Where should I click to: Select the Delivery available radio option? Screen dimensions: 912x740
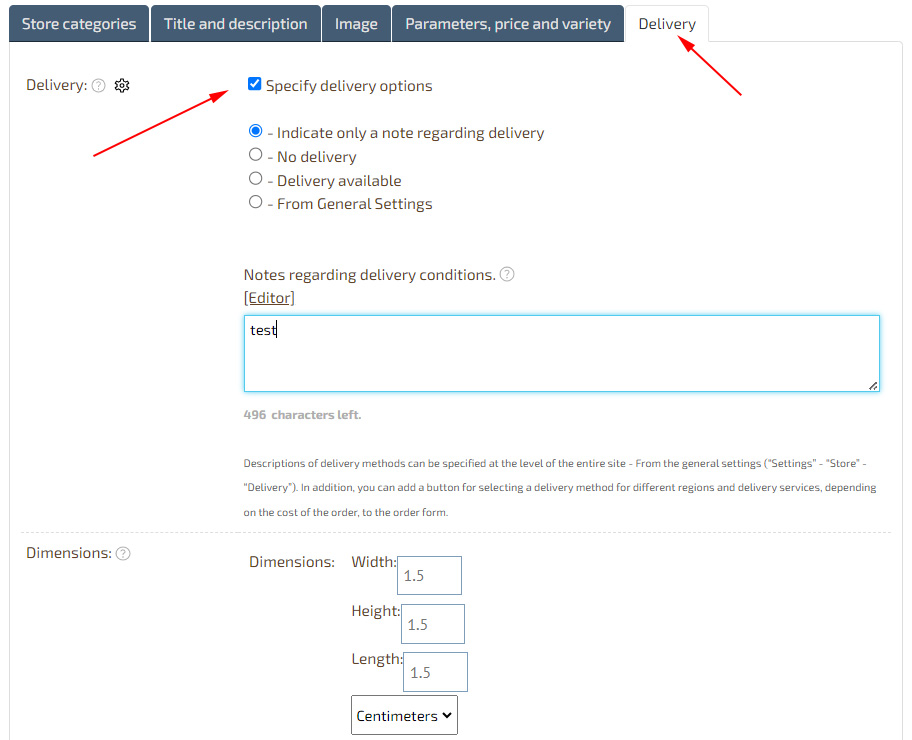(x=256, y=180)
